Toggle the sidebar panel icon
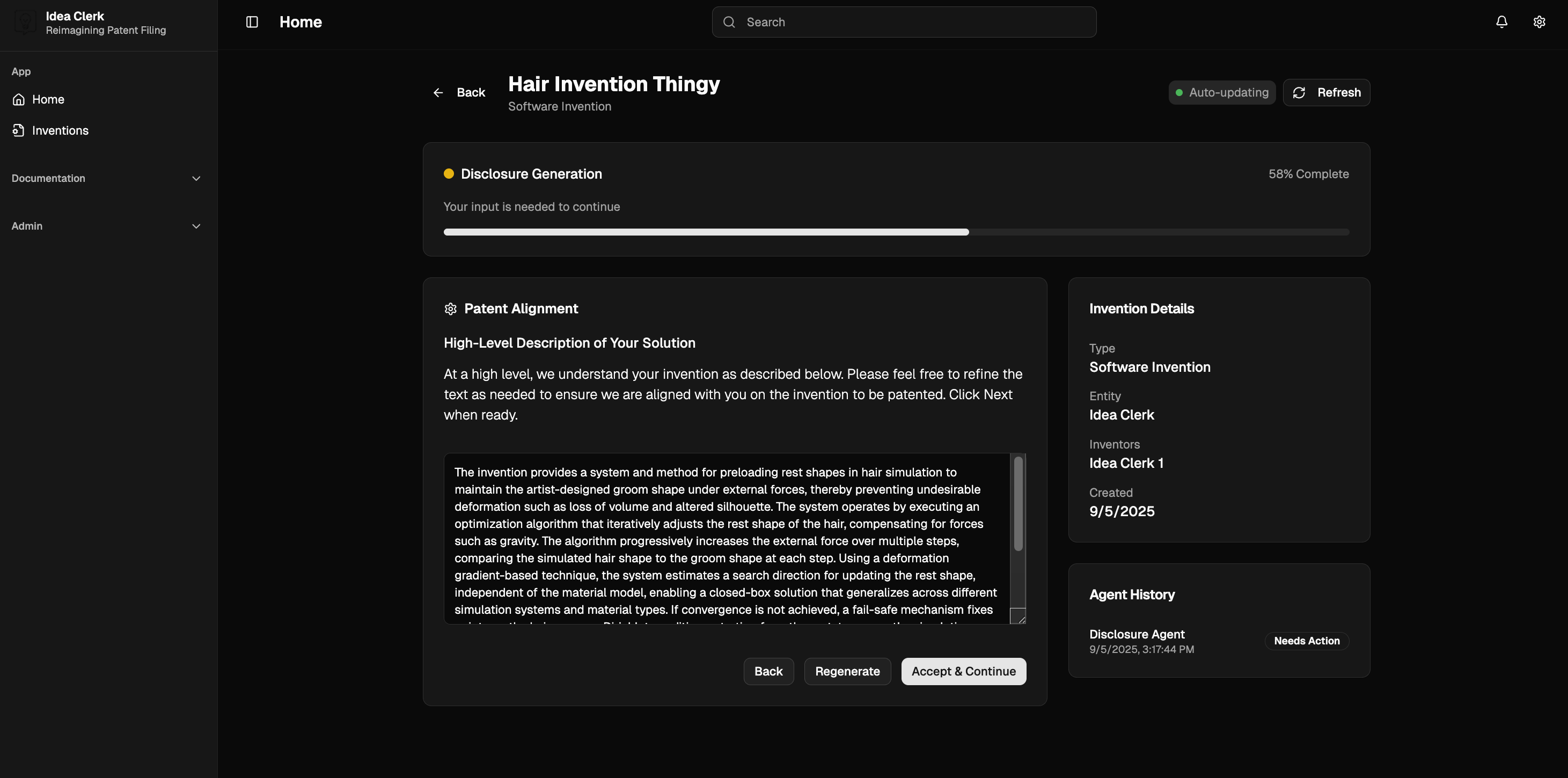 [x=252, y=22]
